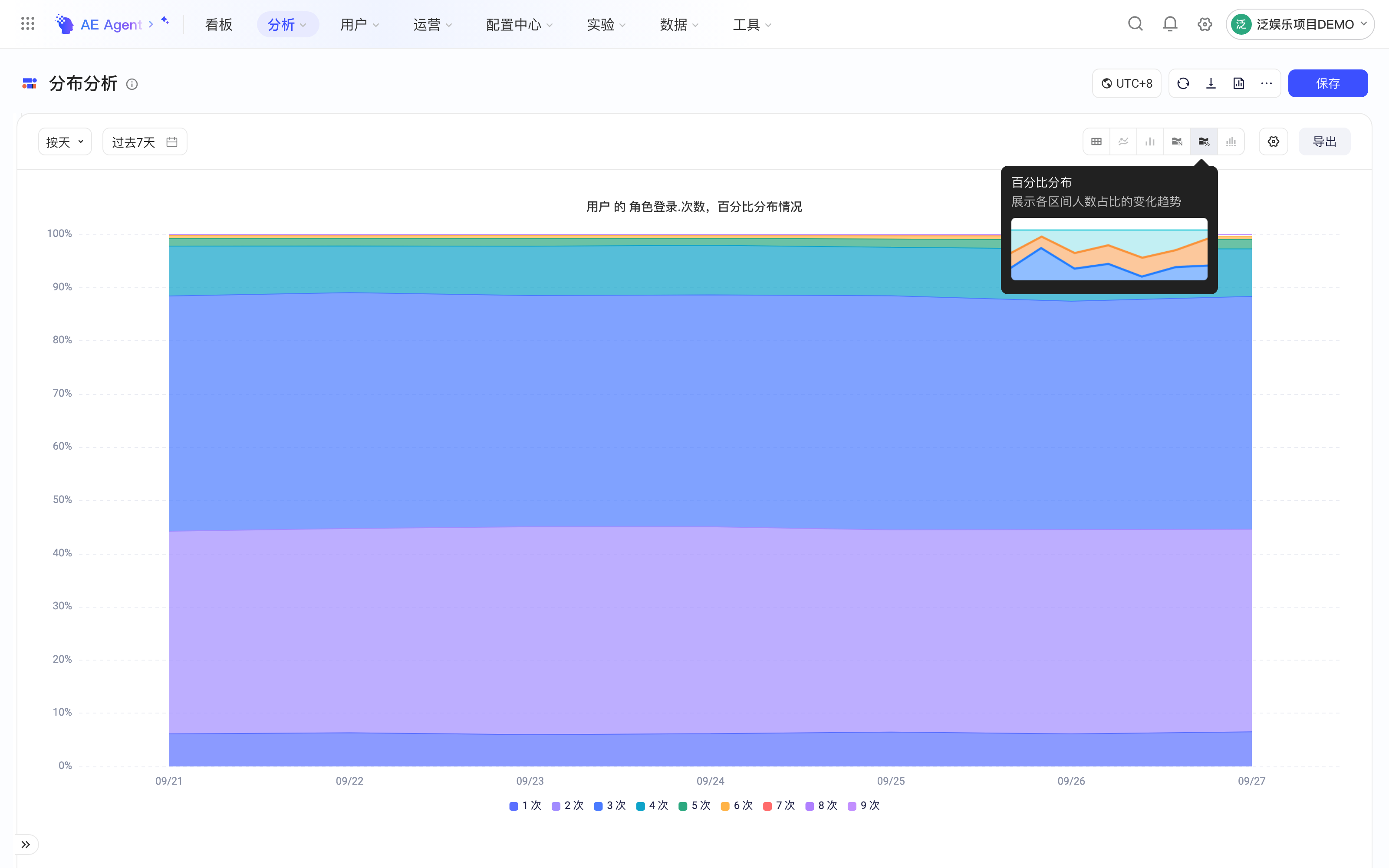Screen dimensions: 1389x868
Task: Refresh the analysis data
Action: [1183, 84]
